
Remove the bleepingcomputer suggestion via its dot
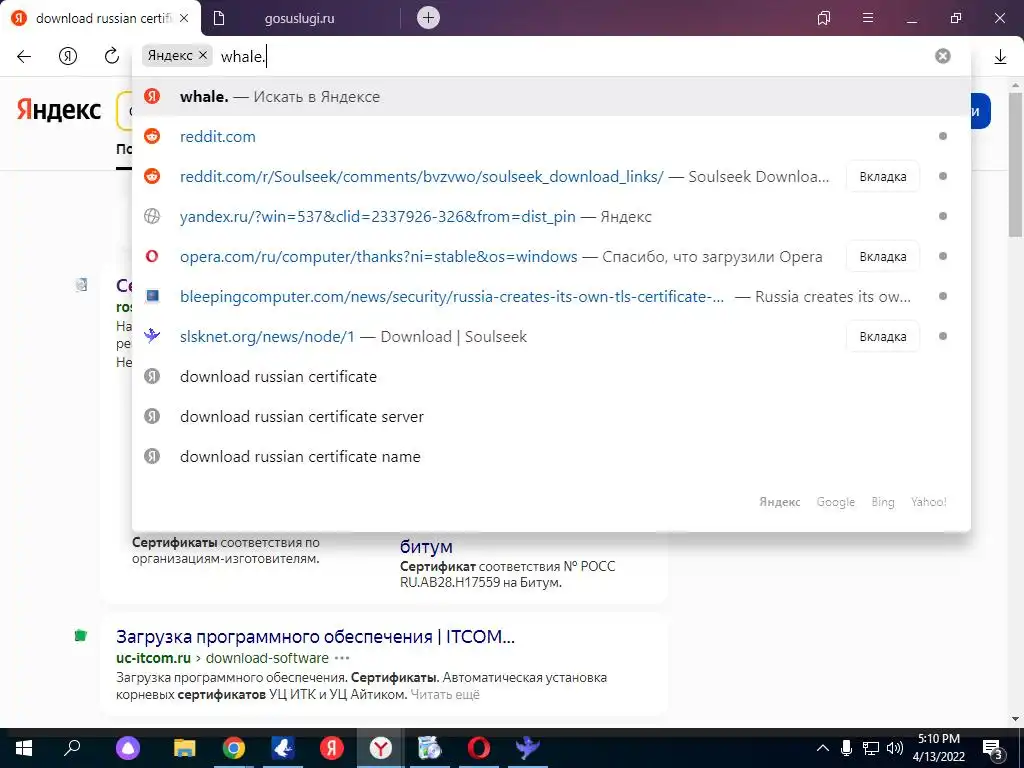(942, 296)
